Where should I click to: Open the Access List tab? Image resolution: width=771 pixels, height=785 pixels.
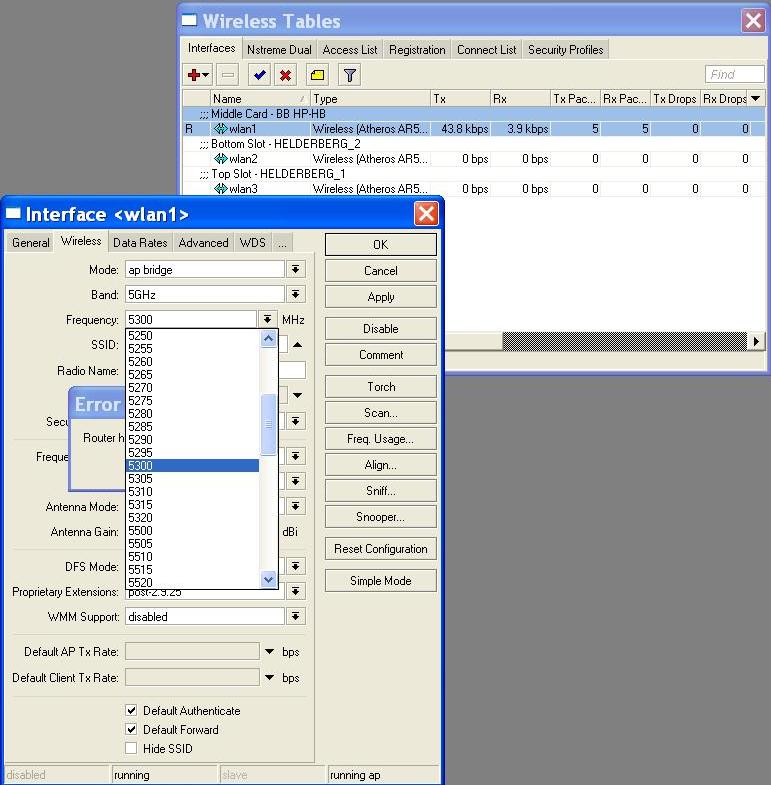click(350, 50)
